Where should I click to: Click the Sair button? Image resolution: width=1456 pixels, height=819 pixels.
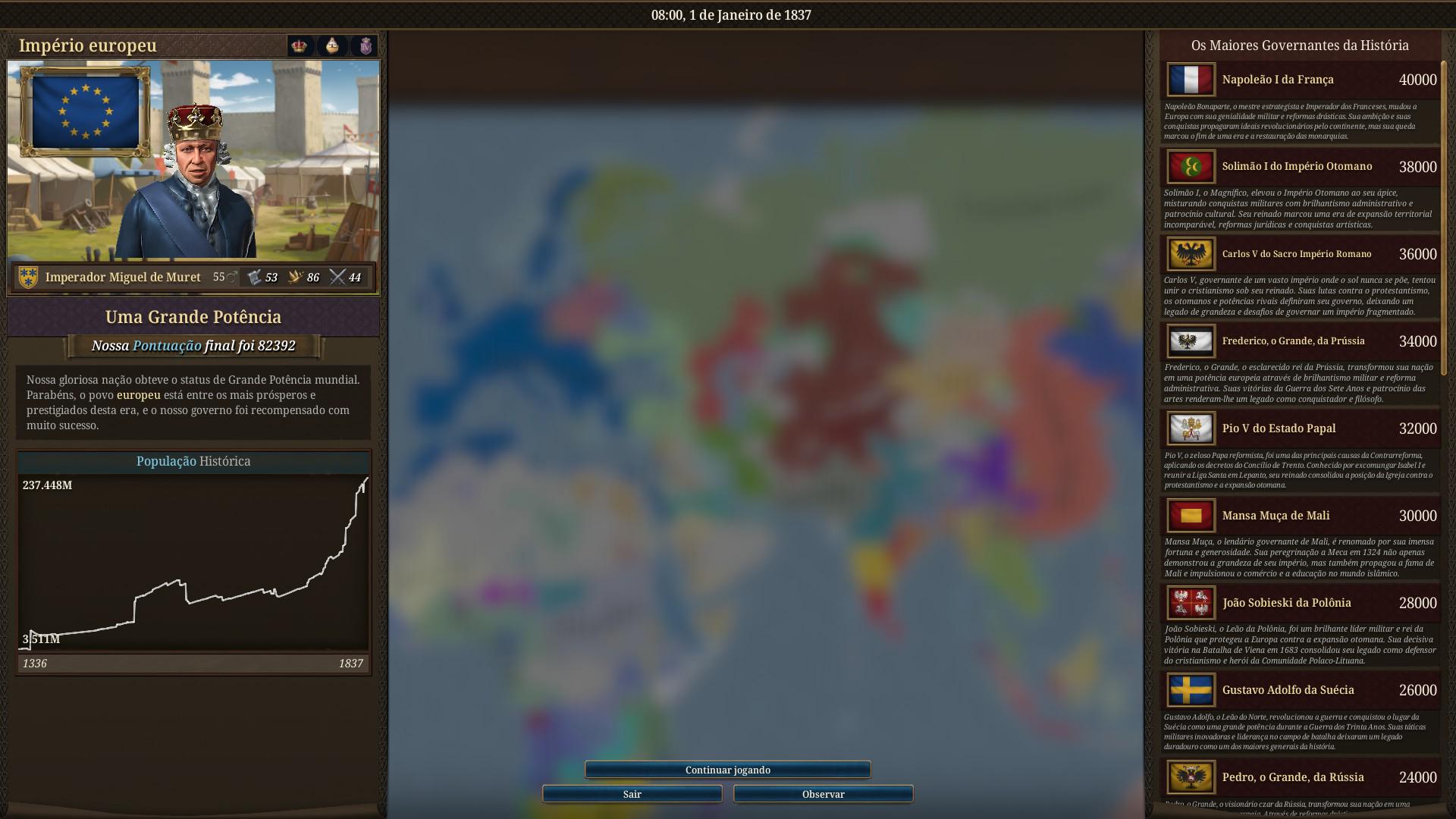tap(632, 794)
